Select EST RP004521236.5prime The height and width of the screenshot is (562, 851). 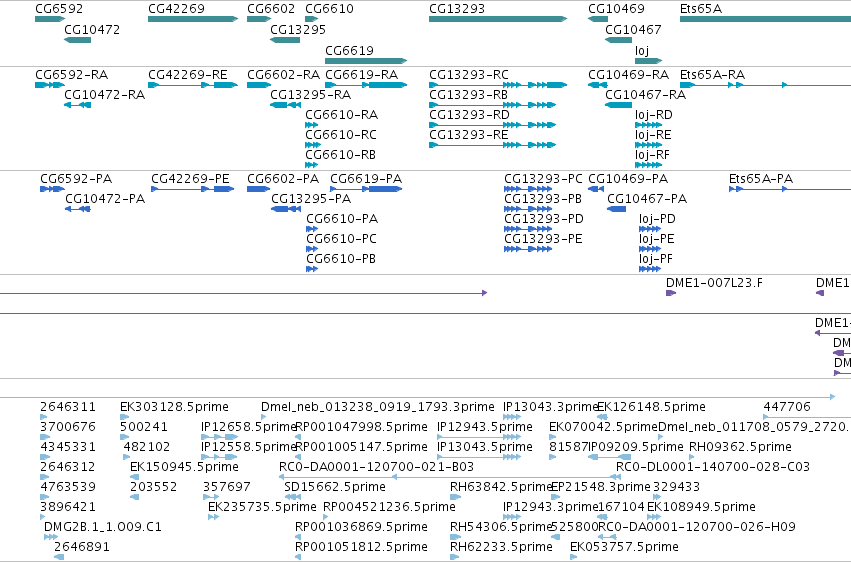click(x=389, y=507)
